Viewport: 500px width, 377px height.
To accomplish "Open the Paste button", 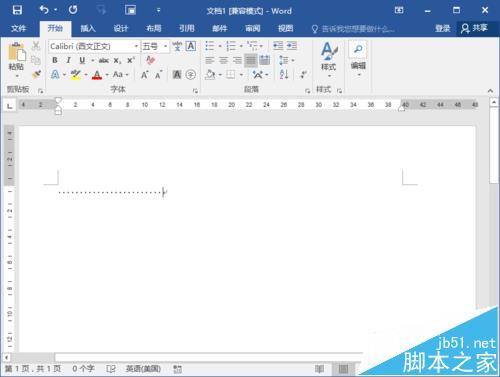I will point(16,60).
